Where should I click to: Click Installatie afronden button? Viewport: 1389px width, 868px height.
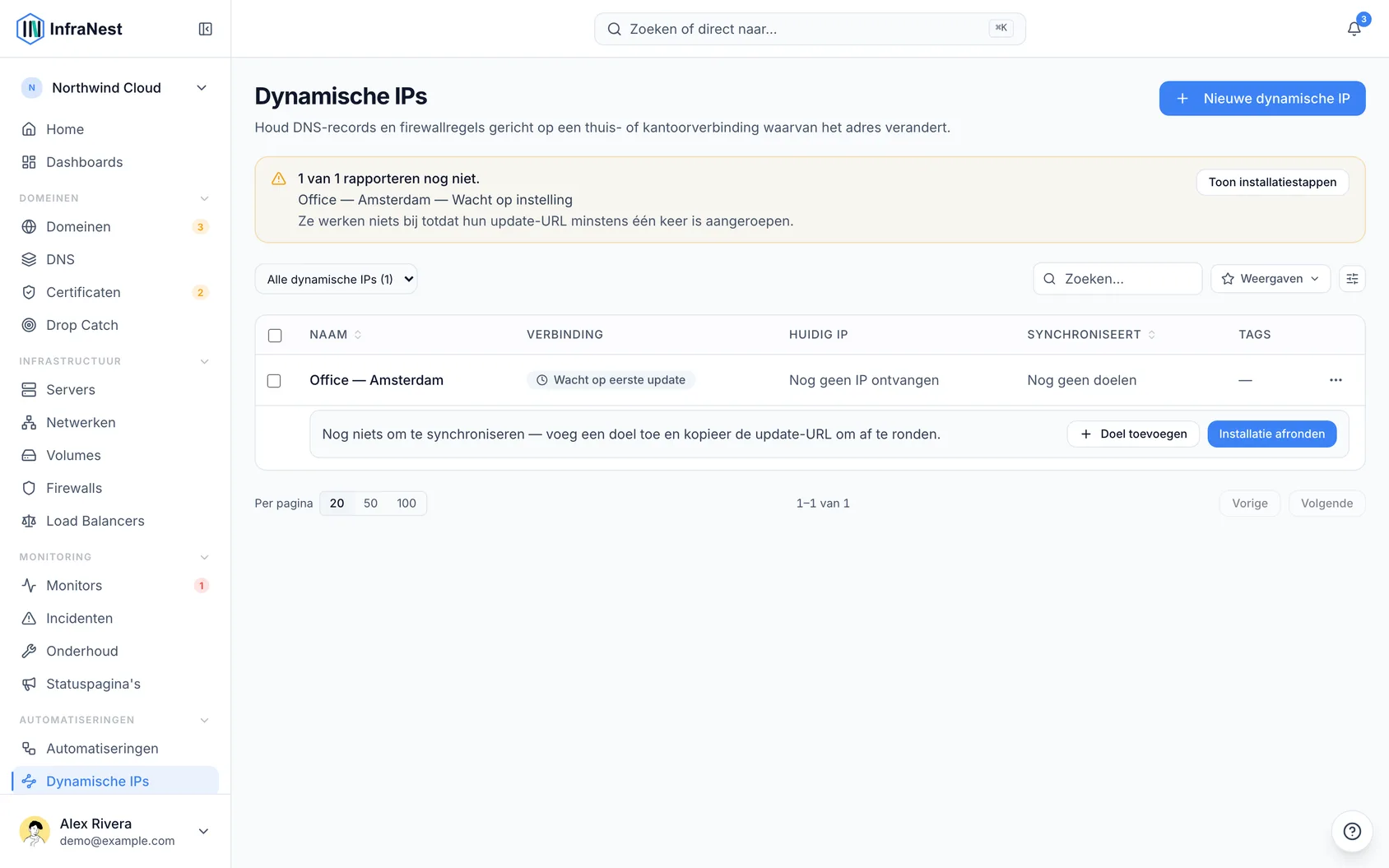click(1272, 434)
